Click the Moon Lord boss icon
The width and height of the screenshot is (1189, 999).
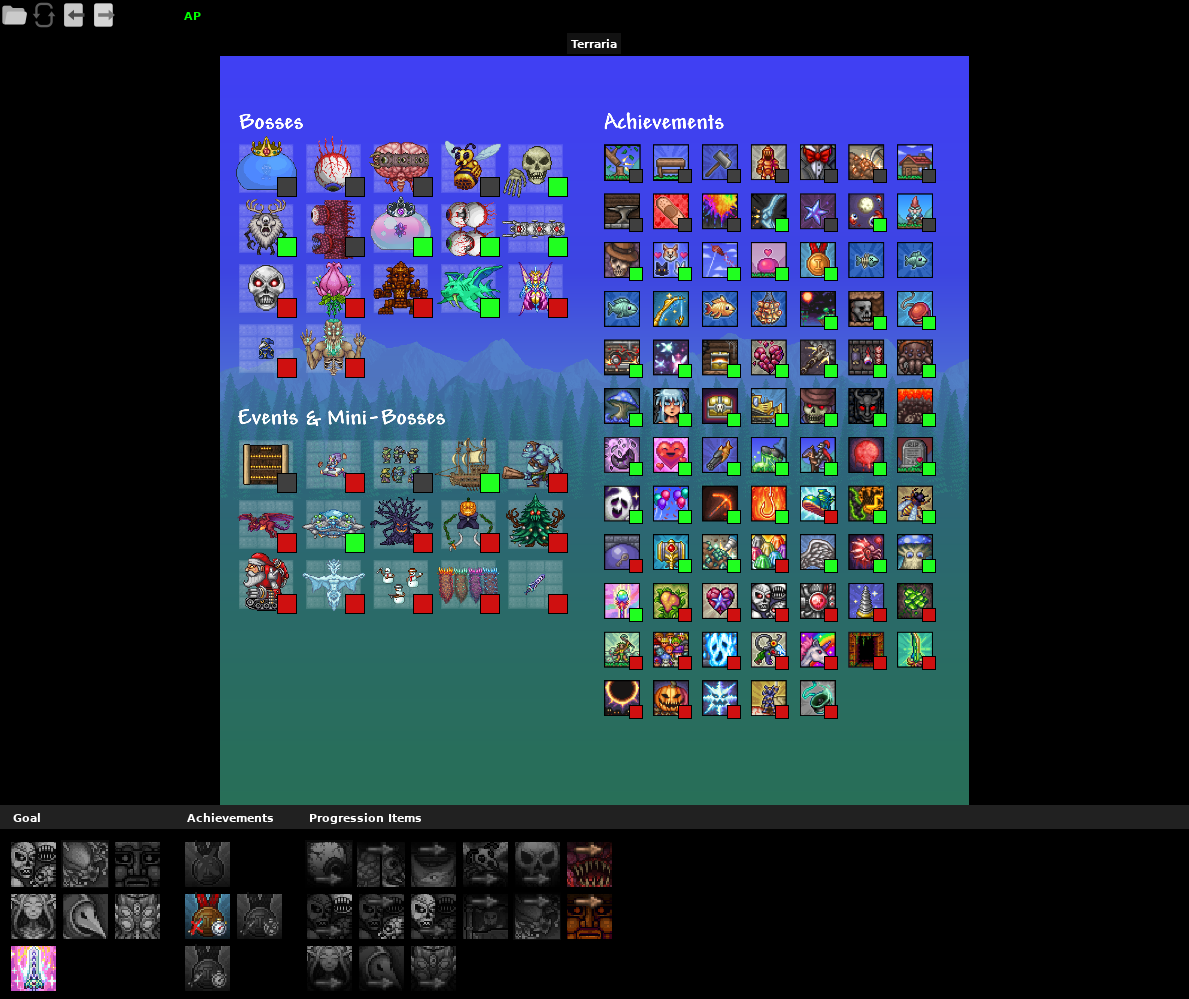click(x=334, y=350)
